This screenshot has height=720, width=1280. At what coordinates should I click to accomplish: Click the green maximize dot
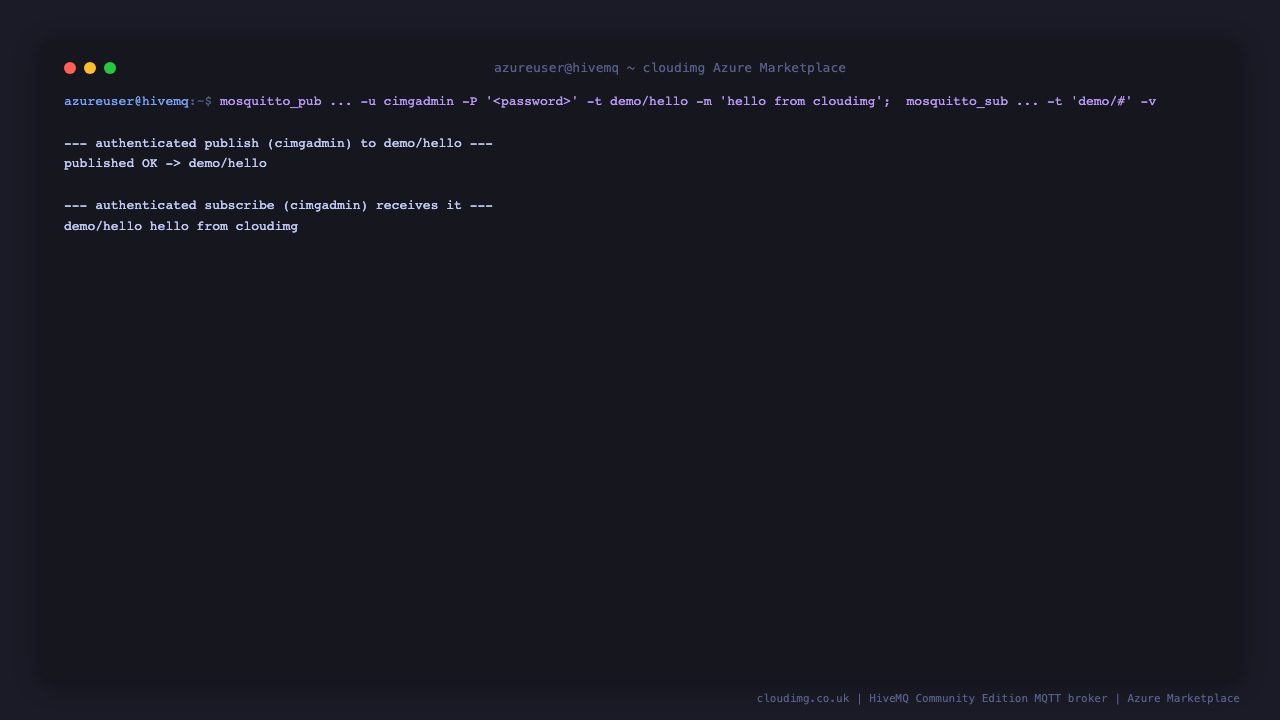click(x=110, y=68)
